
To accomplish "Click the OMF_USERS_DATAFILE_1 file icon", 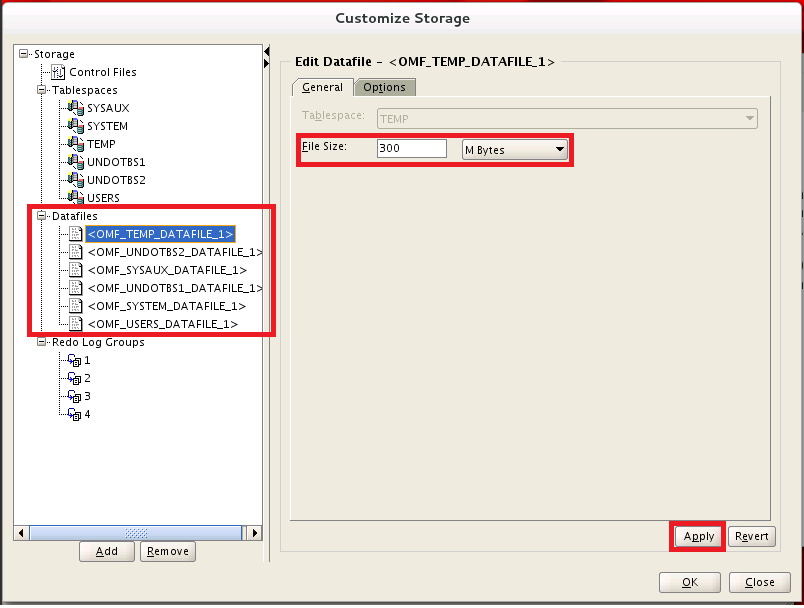I will point(75,324).
